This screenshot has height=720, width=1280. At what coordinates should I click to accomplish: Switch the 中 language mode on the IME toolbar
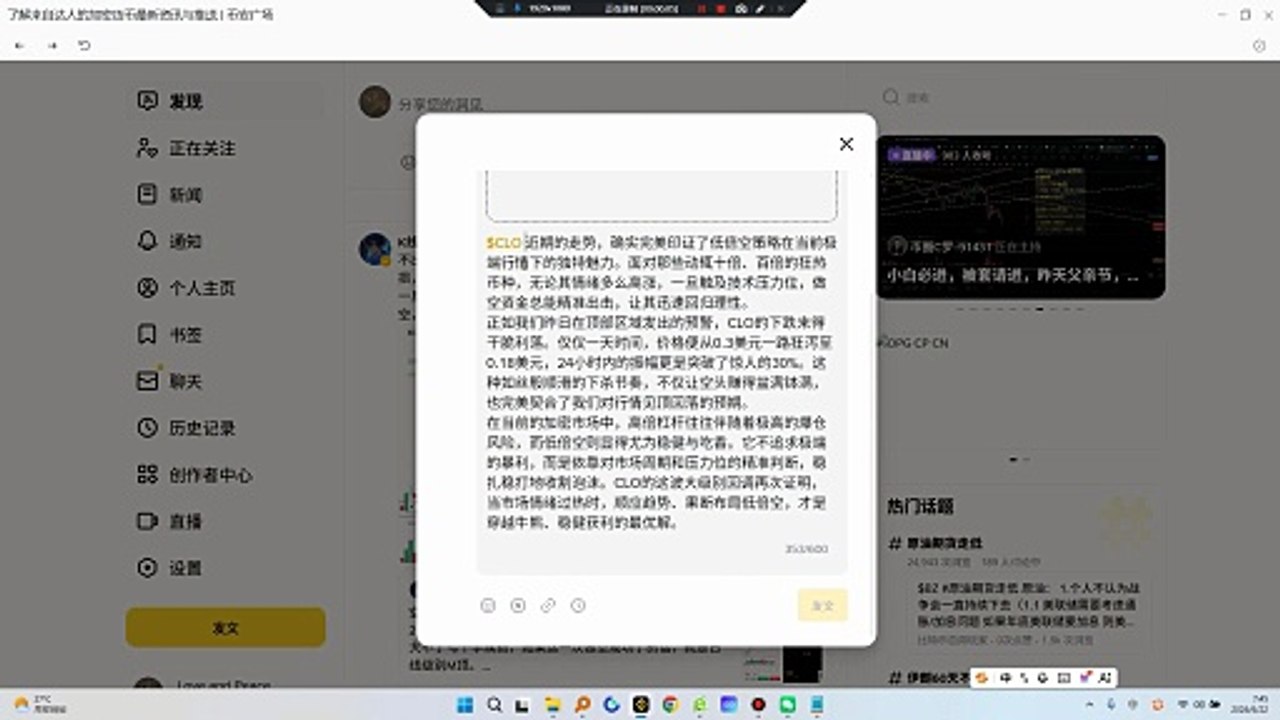pyautogui.click(x=1006, y=678)
